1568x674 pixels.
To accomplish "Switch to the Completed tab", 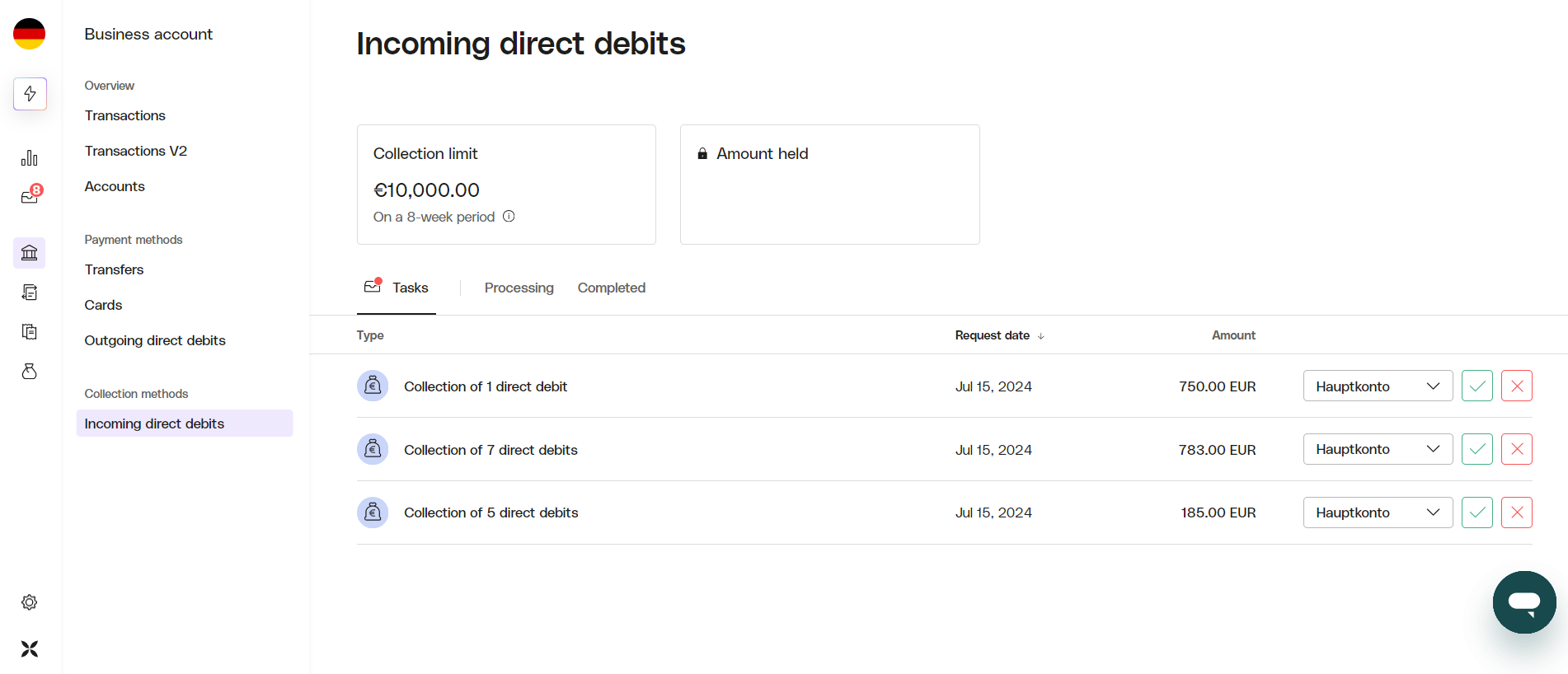I will coord(611,288).
